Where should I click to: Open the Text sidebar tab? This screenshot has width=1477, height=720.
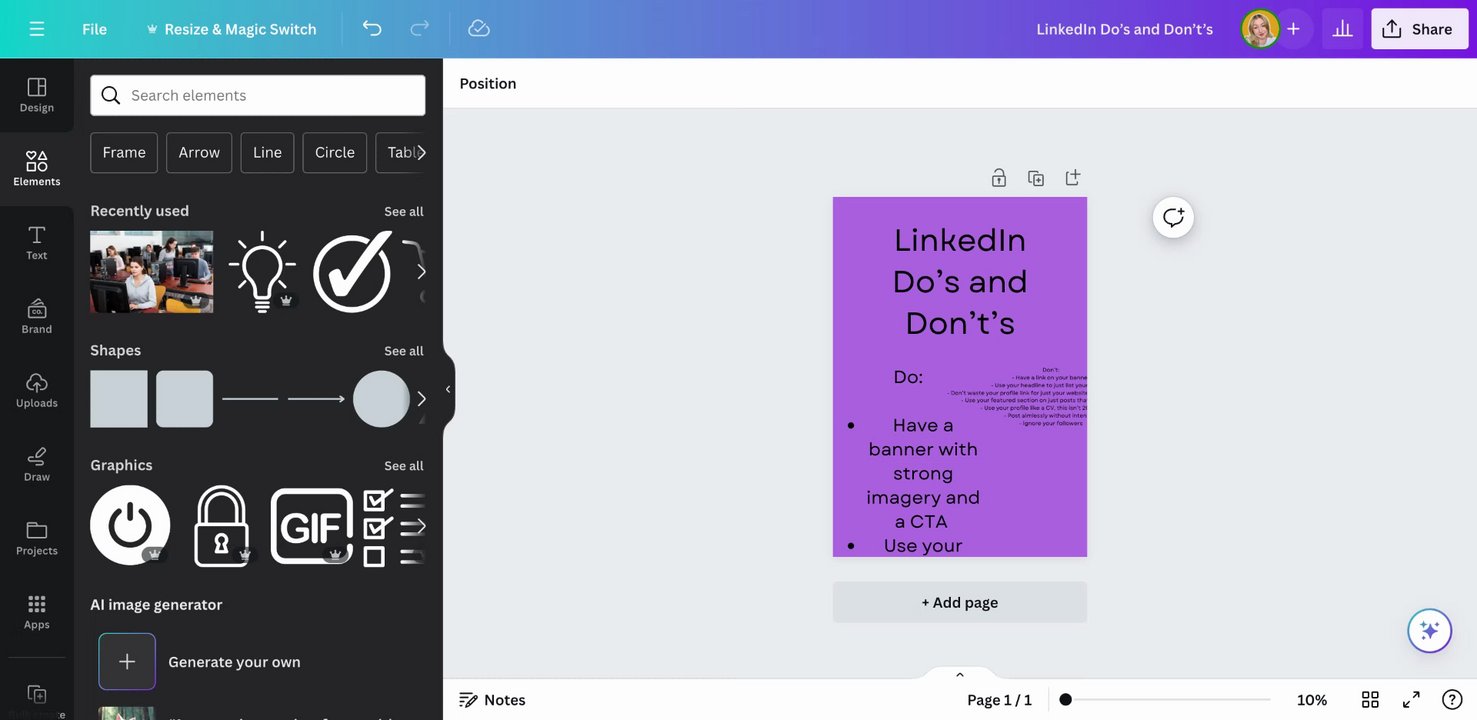coord(37,243)
